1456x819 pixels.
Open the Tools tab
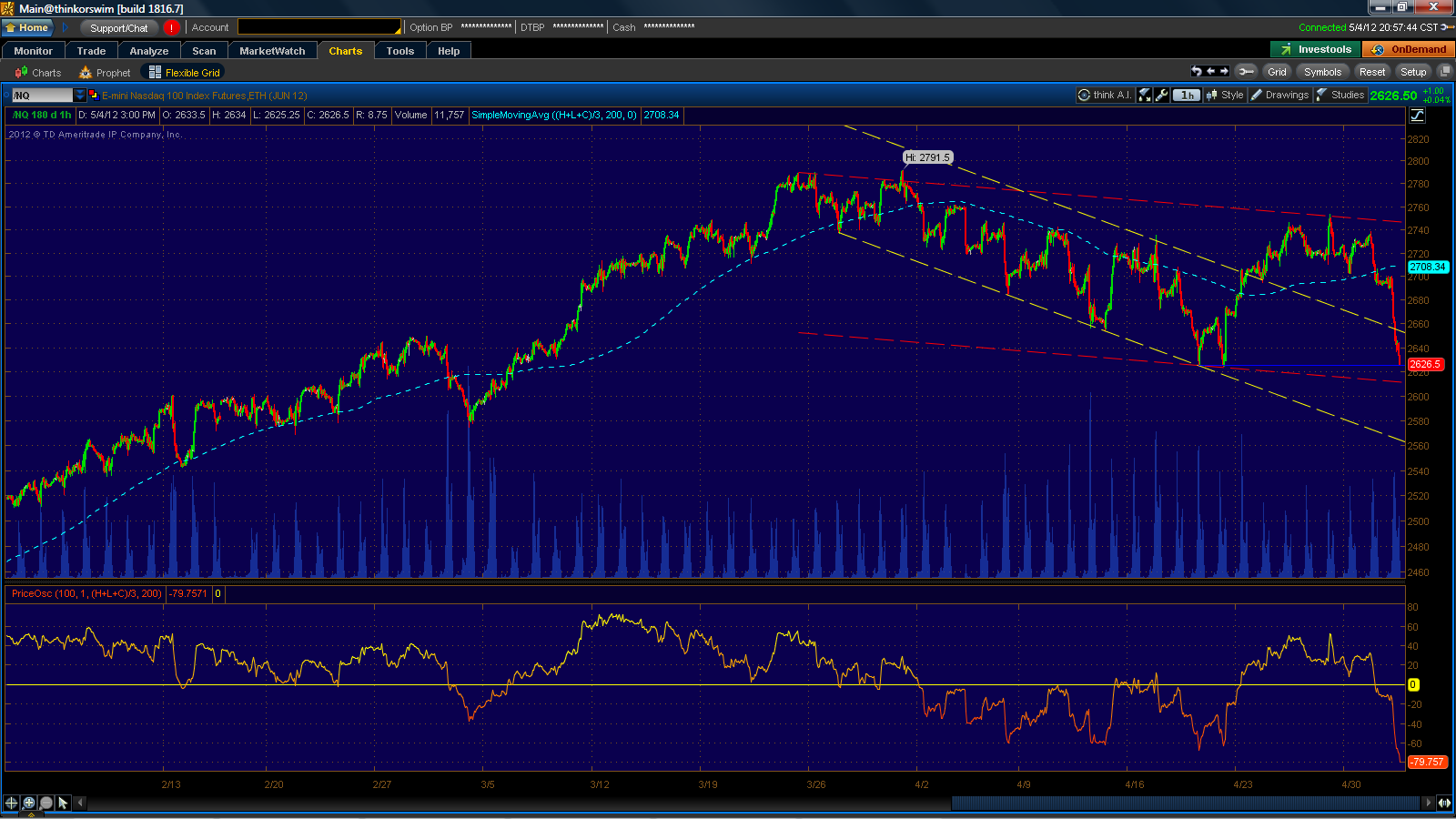click(400, 51)
